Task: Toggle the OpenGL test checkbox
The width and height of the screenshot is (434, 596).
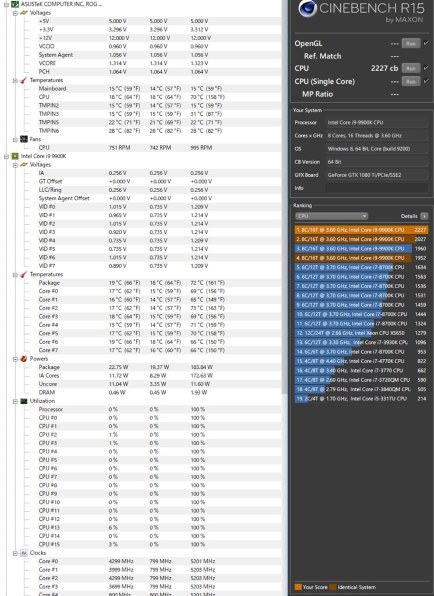Action: (x=426, y=43)
